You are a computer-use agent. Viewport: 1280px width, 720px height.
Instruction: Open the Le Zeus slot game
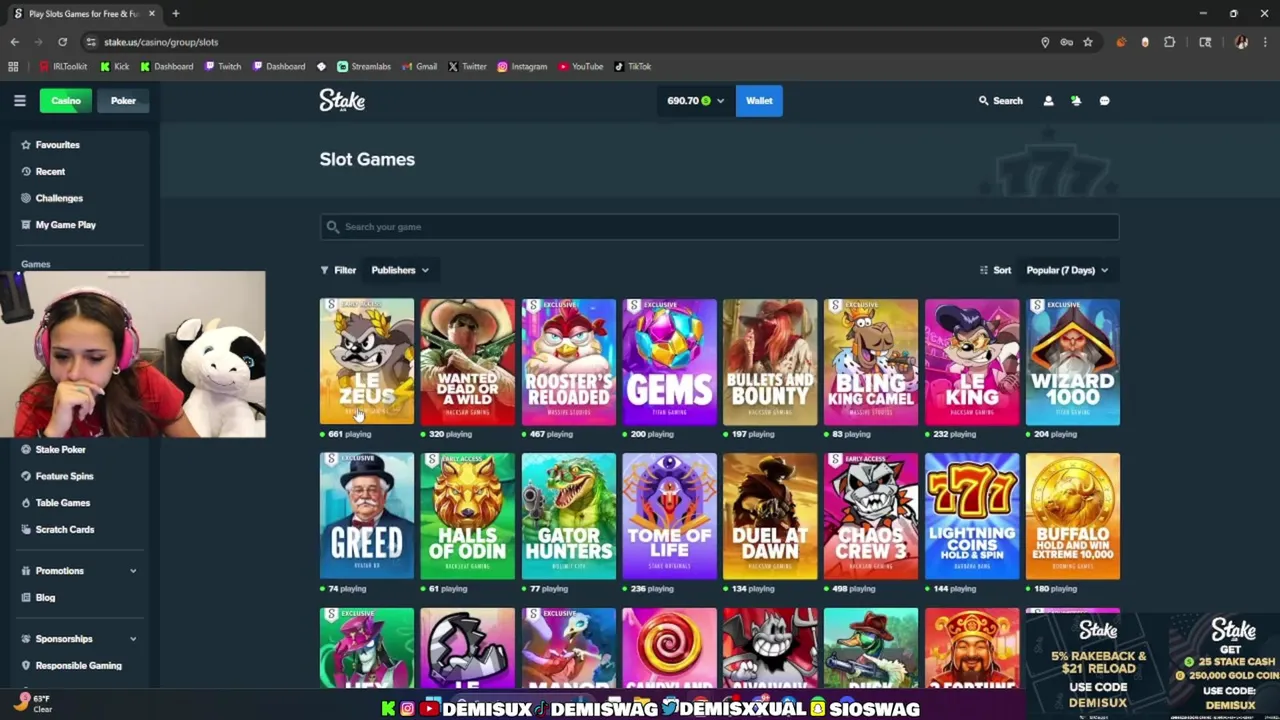click(x=366, y=362)
